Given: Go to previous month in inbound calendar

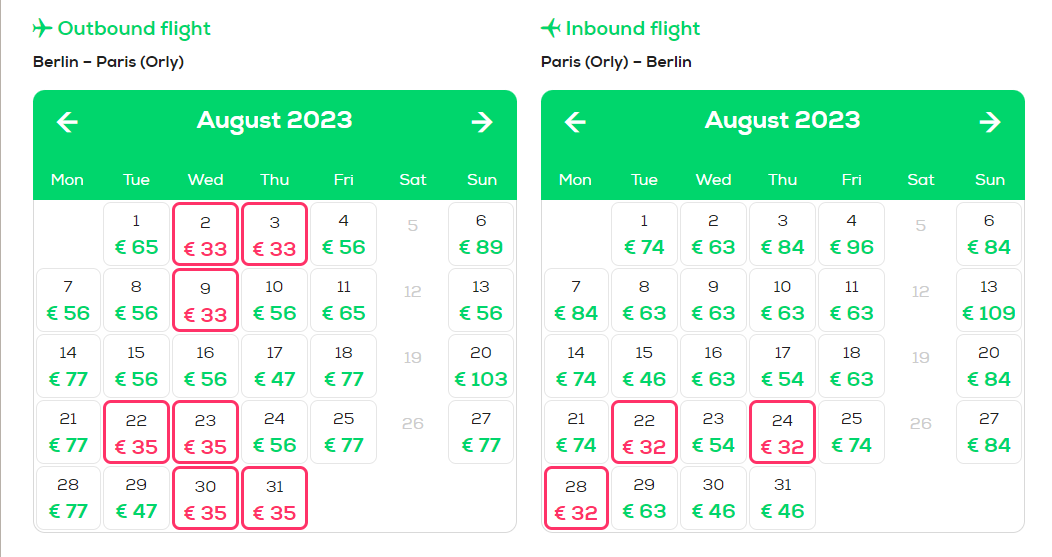Looking at the screenshot, I should [x=575, y=121].
